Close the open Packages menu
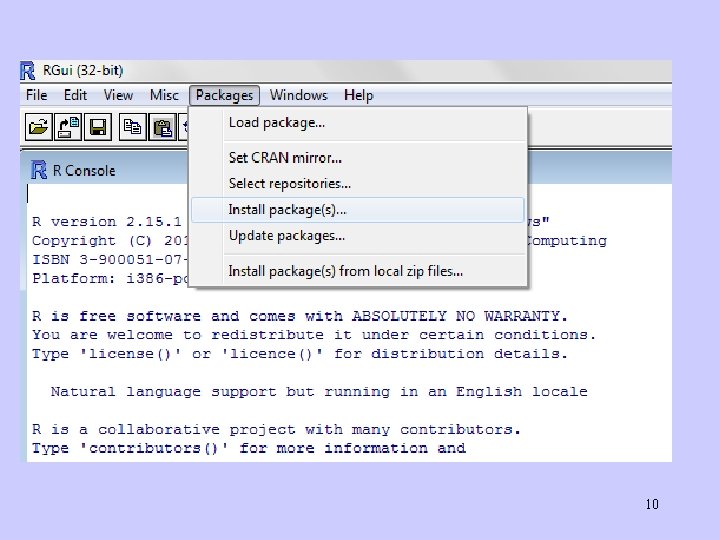Viewport: 720px width, 540px height. (224, 95)
